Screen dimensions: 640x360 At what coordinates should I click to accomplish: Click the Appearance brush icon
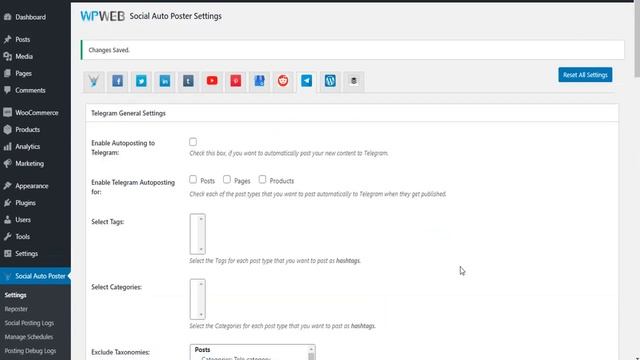coord(7,186)
